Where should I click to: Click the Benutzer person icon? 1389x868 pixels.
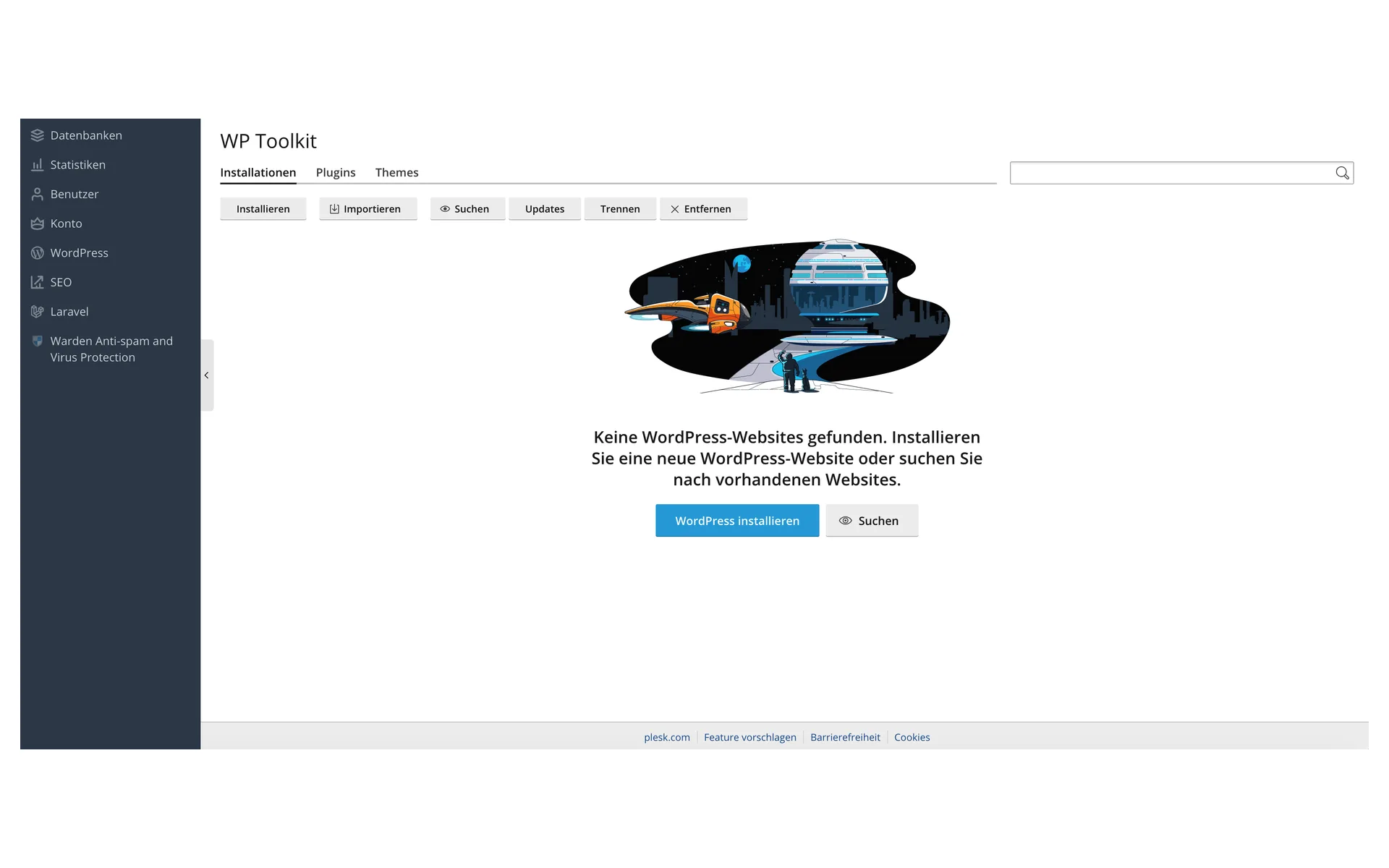37,194
